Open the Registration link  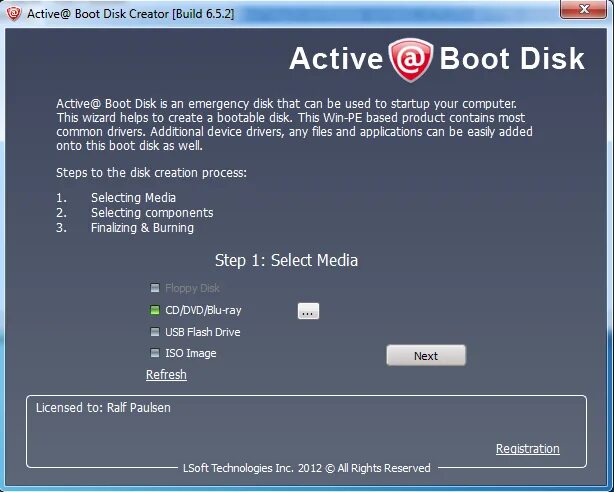pyautogui.click(x=527, y=449)
